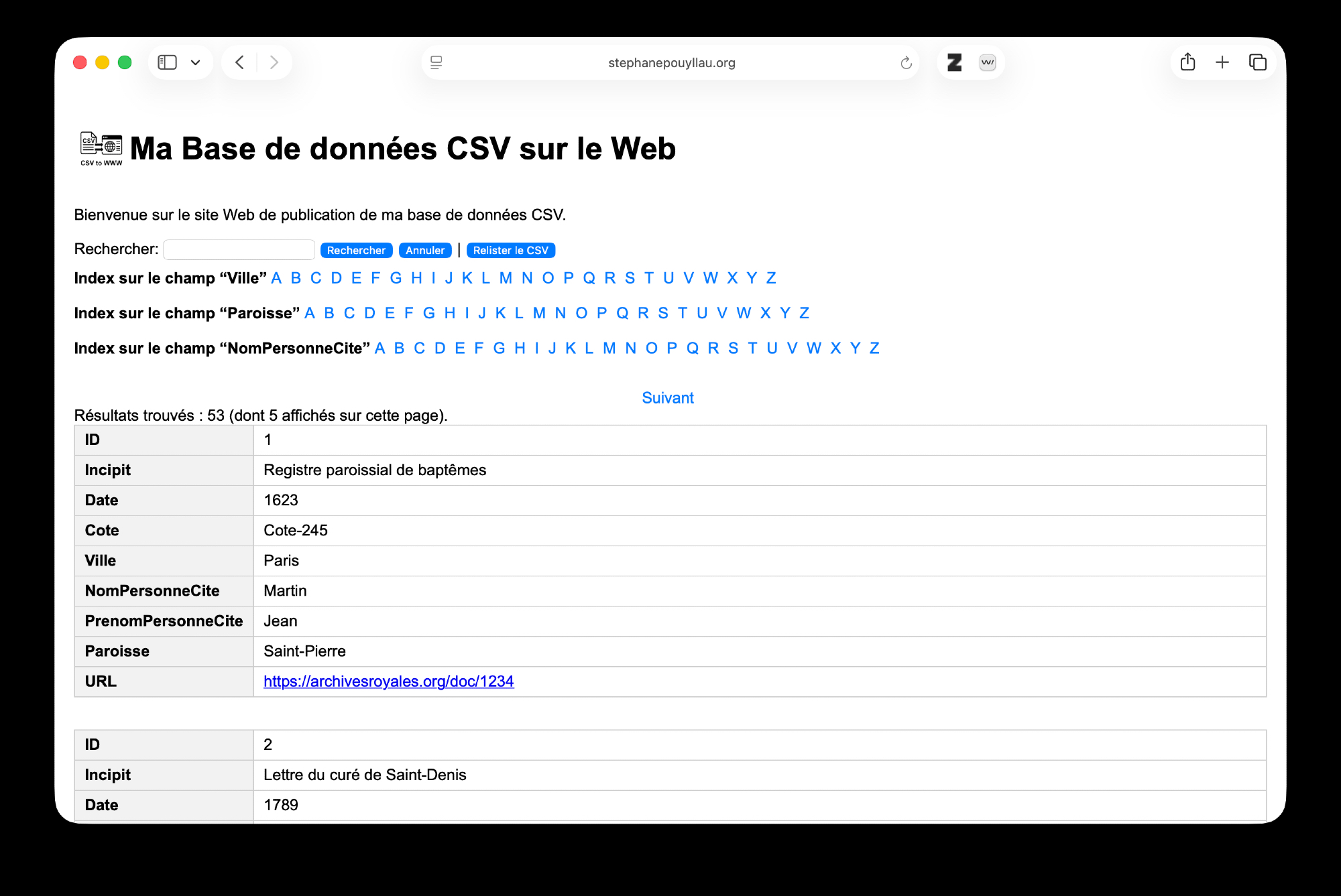Viewport: 1341px width, 896px height.
Task: Open a new tab with the plus icon
Action: [x=1222, y=62]
